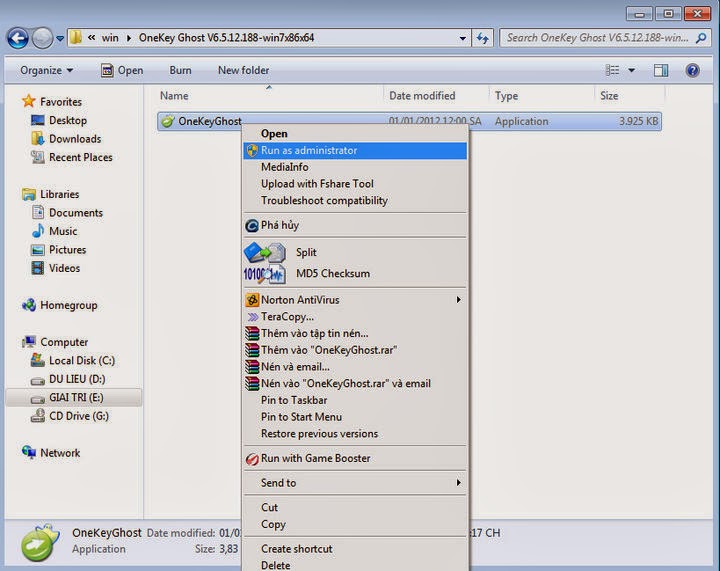Click Burn in the toolbar

coord(180,70)
